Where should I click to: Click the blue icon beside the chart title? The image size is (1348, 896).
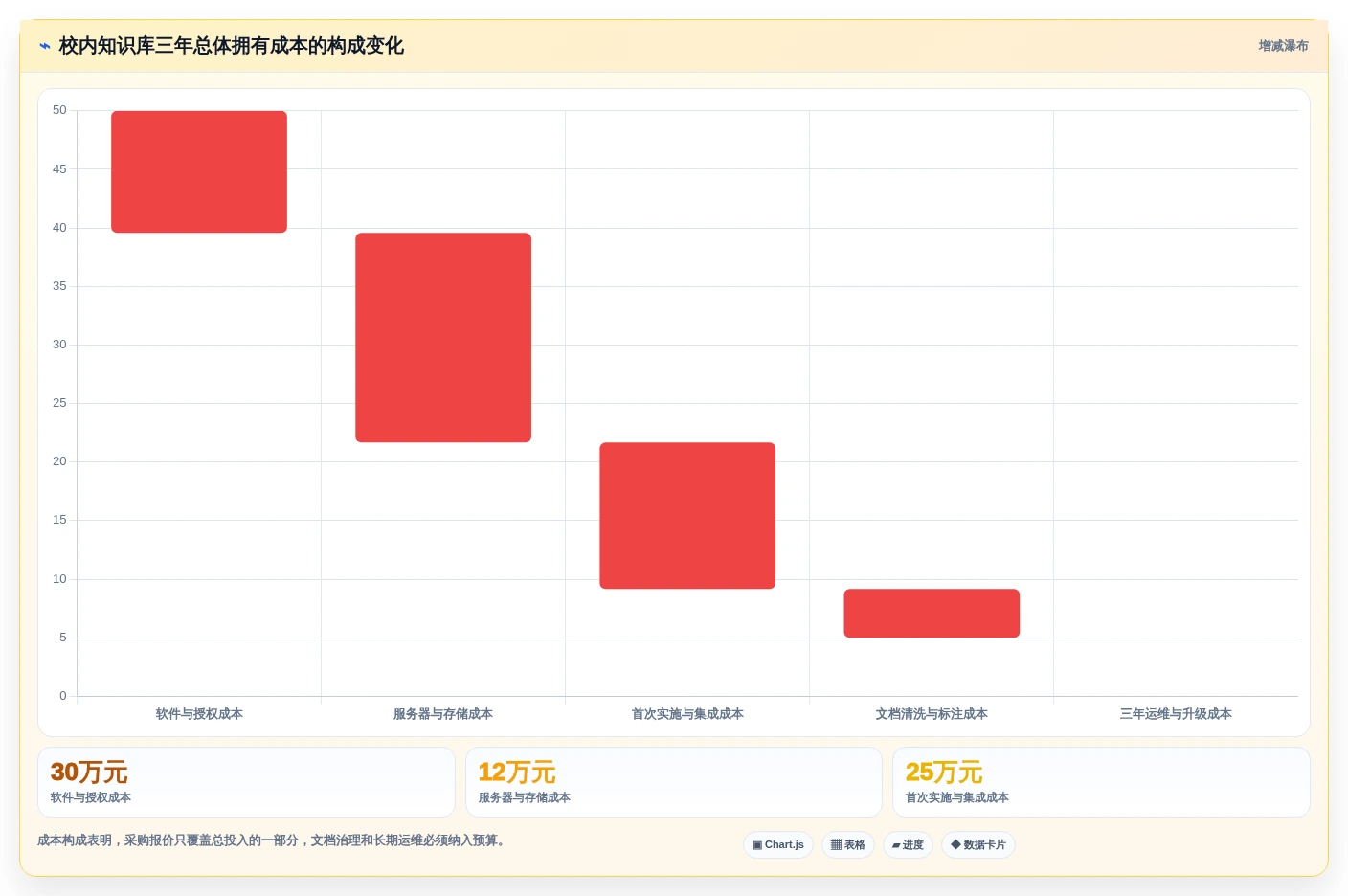click(45, 46)
